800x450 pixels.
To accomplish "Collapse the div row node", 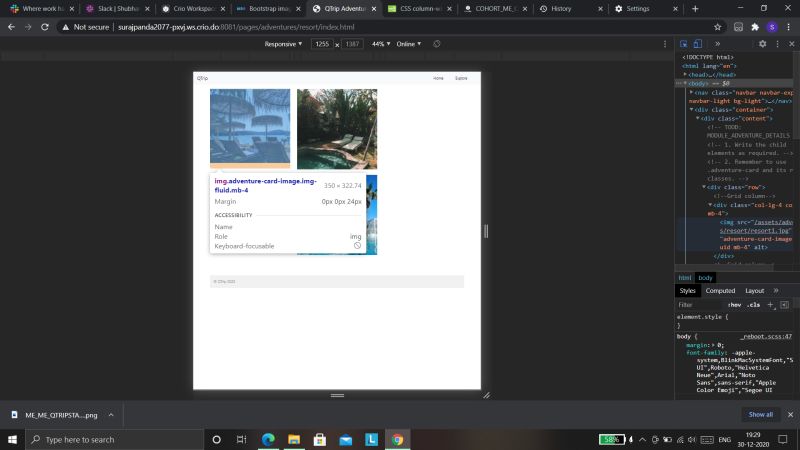I will [x=704, y=187].
